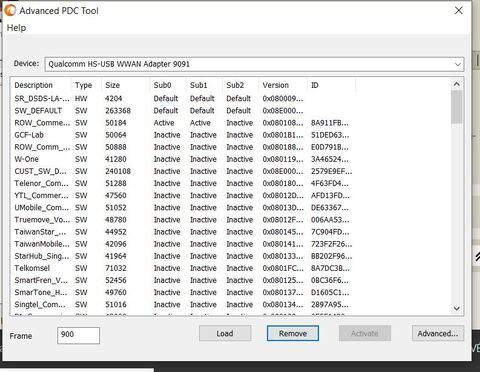Select the Telkomsel row
The width and height of the screenshot is (480, 372).
[183, 268]
